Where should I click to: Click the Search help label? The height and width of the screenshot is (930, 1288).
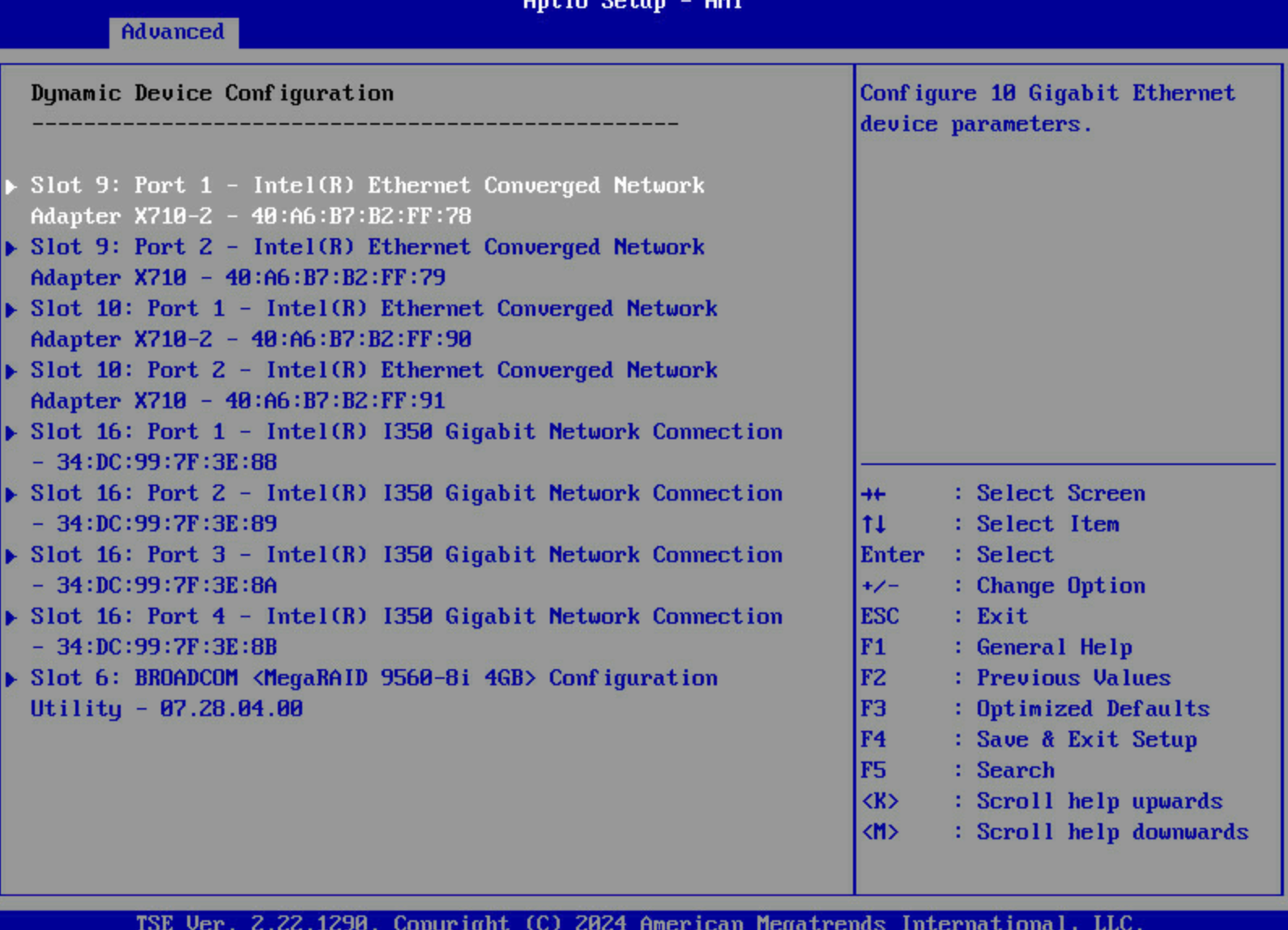[1016, 770]
